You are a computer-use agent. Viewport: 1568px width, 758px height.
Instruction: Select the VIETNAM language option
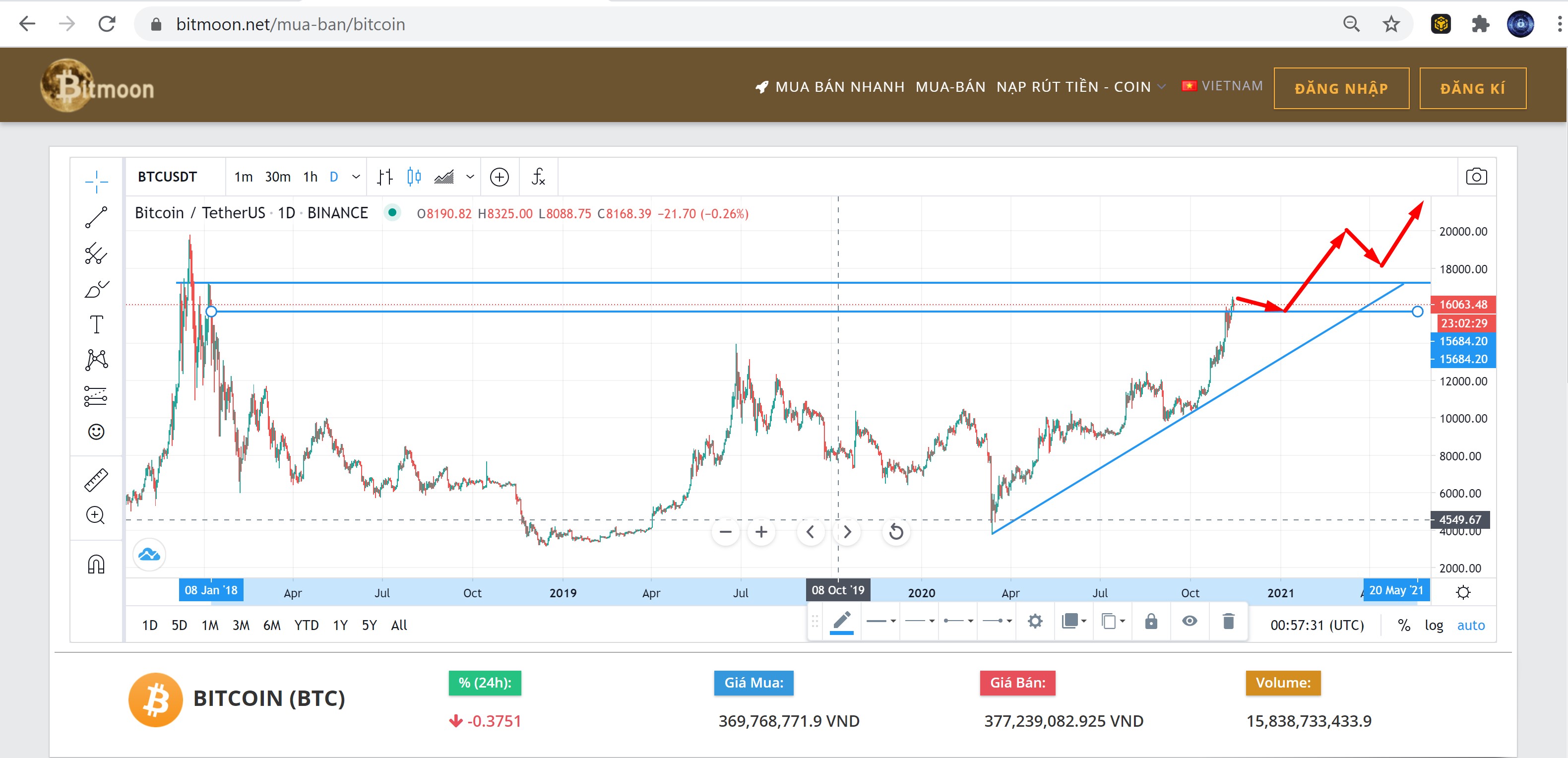[x=1222, y=86]
